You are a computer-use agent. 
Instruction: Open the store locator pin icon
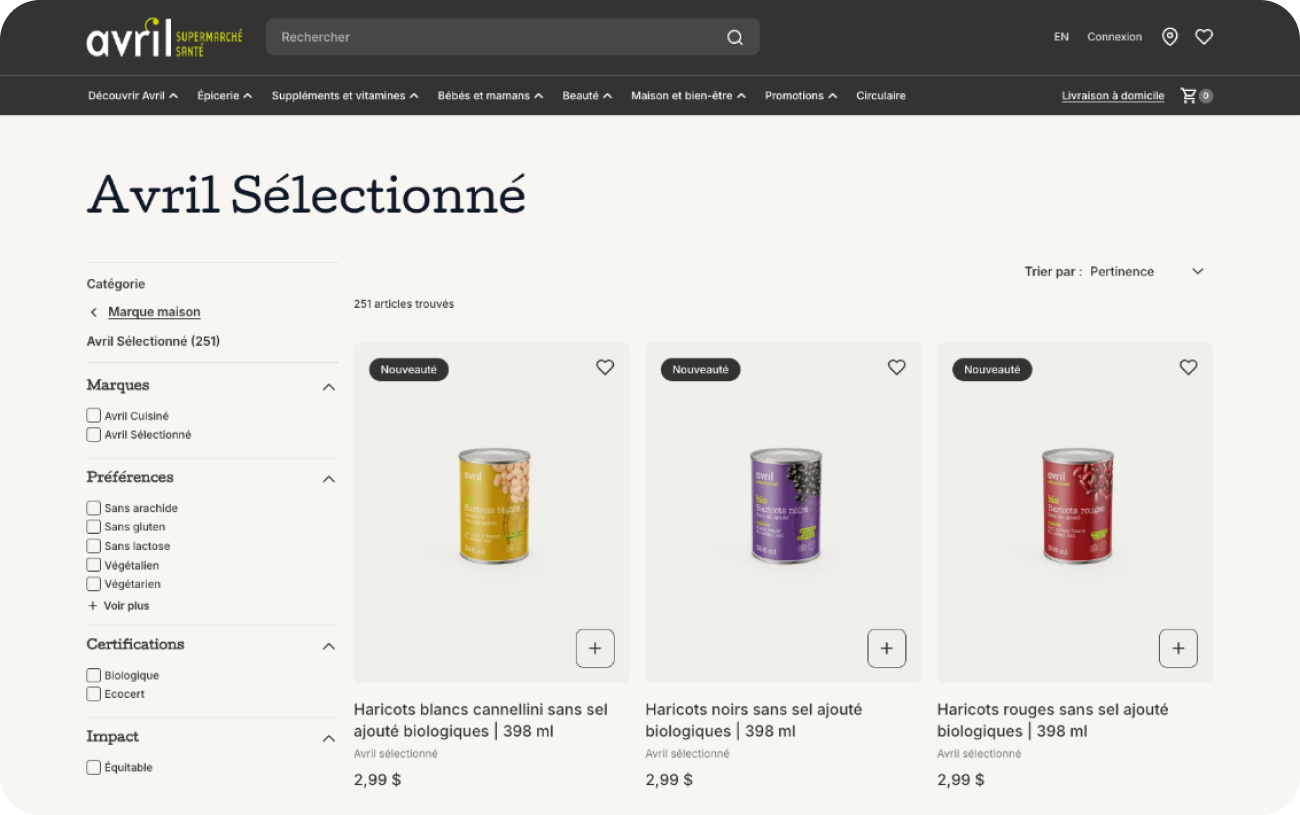1169,37
